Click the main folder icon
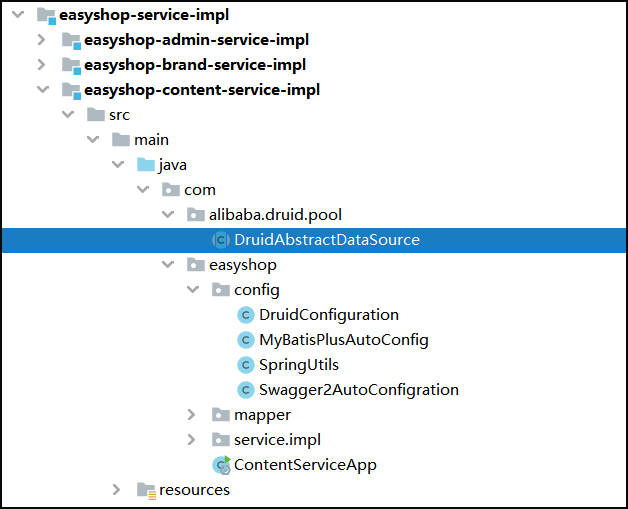The image size is (628, 509). click(x=121, y=139)
